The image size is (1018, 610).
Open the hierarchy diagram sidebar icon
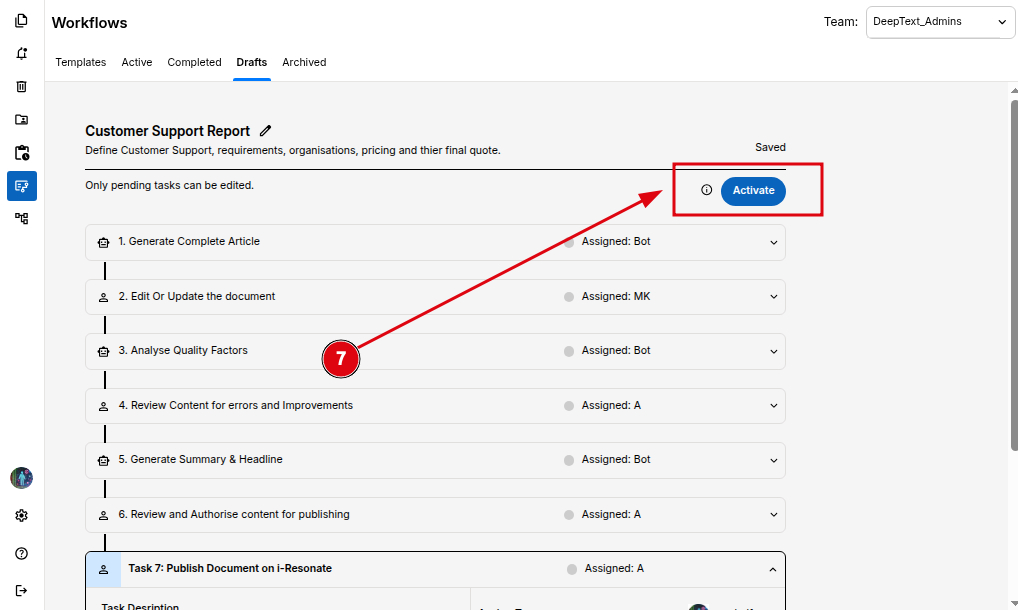tap(22, 218)
